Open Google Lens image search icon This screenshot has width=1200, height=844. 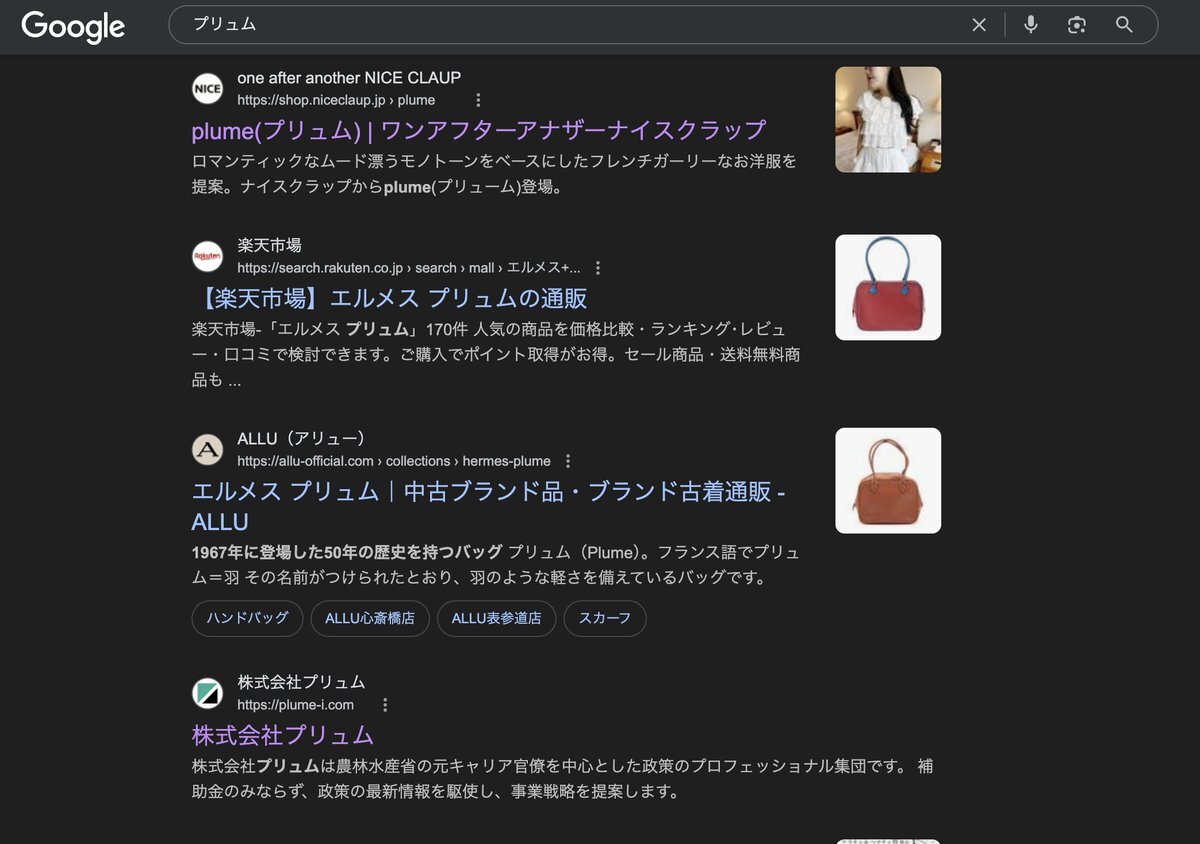tap(1077, 25)
